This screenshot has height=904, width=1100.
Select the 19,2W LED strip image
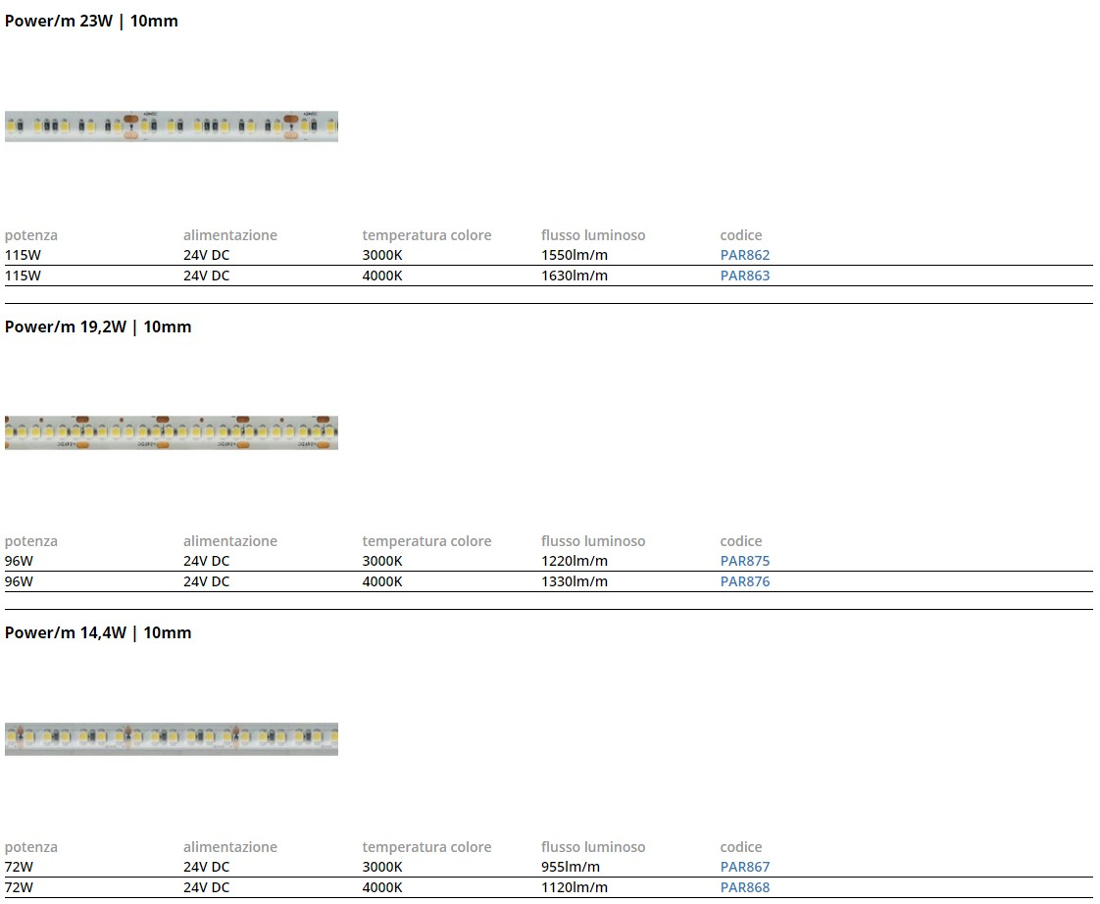[171, 432]
